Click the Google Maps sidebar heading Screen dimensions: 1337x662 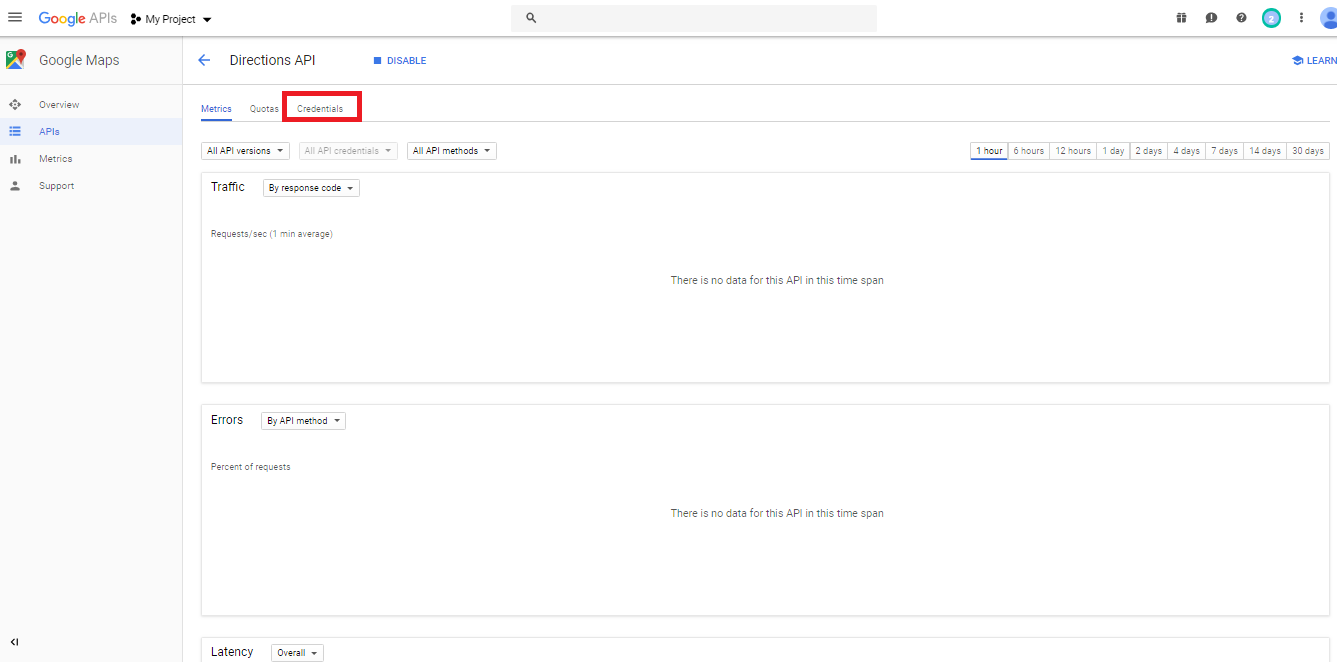[x=79, y=60]
